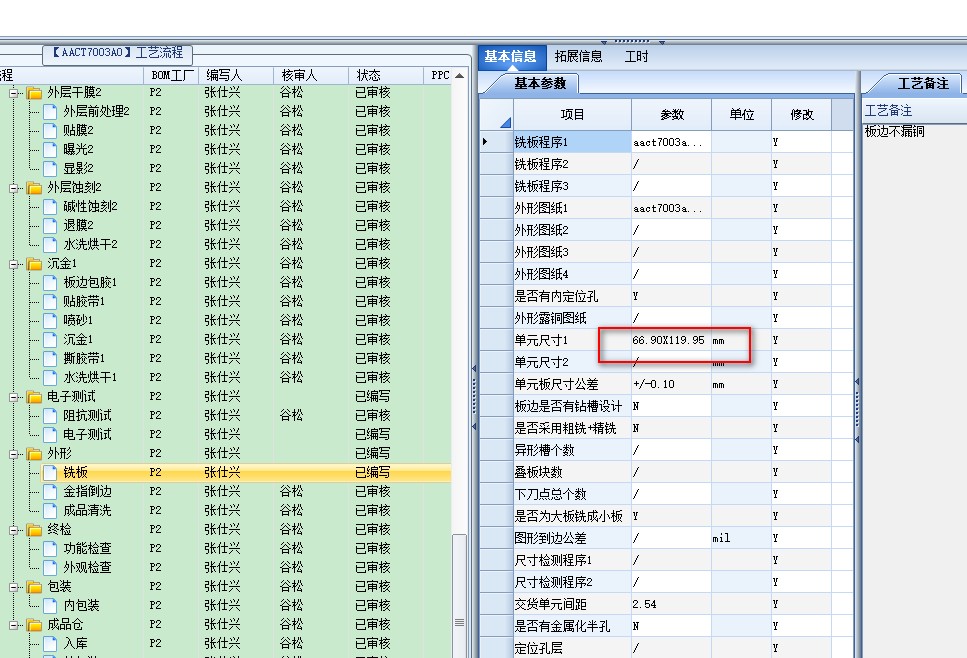Image resolution: width=967 pixels, height=658 pixels.
Task: Click the document icon of 功能检查
Action: (51, 549)
